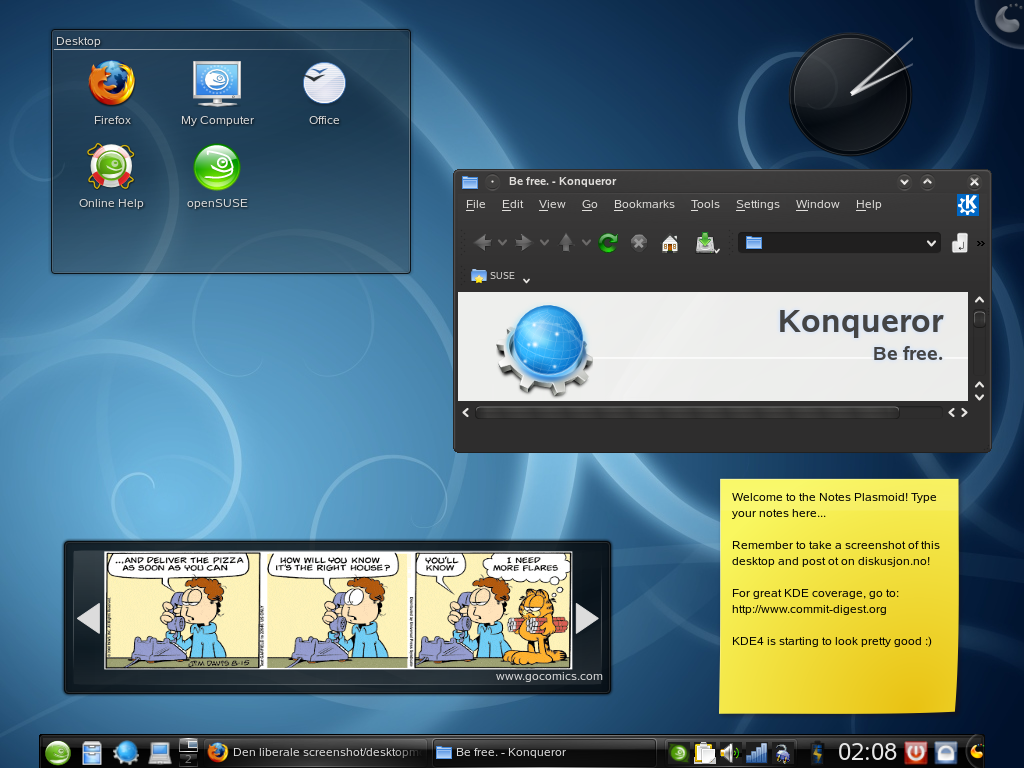Open the Edit menu in Konqueror
Viewport: 1024px width, 768px height.
pyautogui.click(x=513, y=204)
